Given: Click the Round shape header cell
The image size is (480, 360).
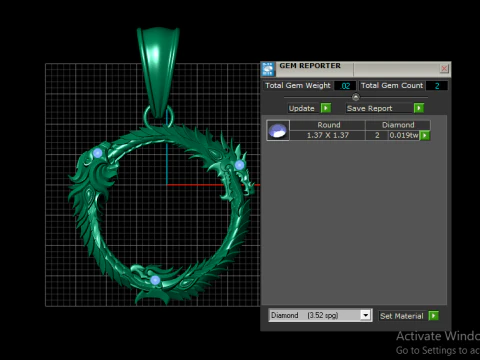Looking at the screenshot, I should (x=329, y=125).
